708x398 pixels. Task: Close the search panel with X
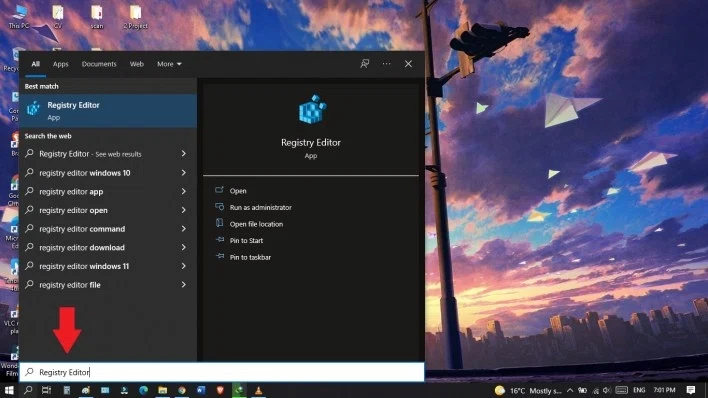click(408, 64)
